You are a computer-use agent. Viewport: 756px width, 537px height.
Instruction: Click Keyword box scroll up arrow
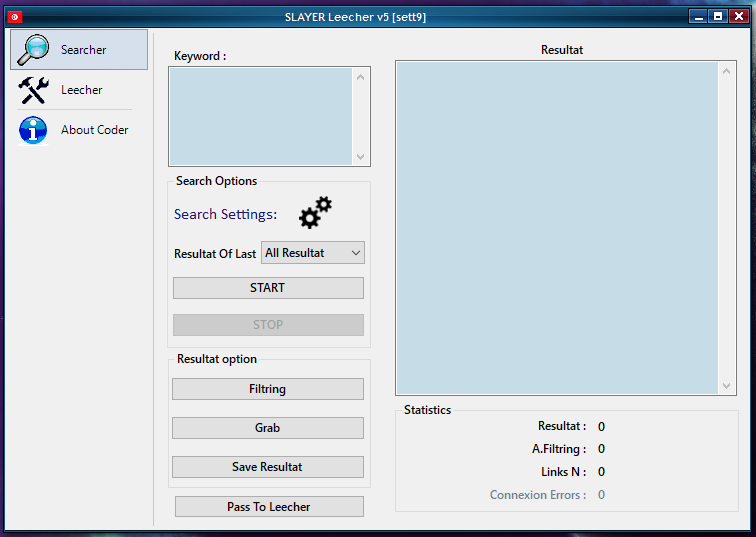(361, 76)
